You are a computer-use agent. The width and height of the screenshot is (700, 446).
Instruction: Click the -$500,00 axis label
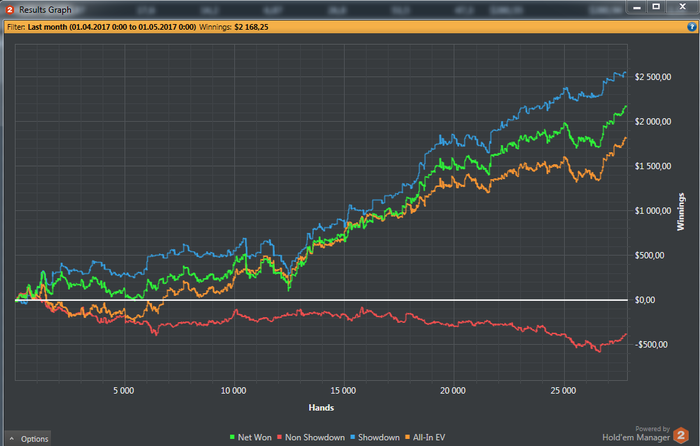(651, 345)
